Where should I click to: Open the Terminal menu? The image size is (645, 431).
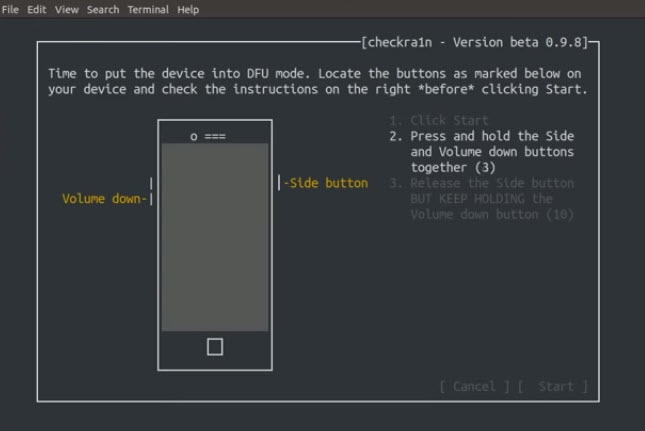148,9
